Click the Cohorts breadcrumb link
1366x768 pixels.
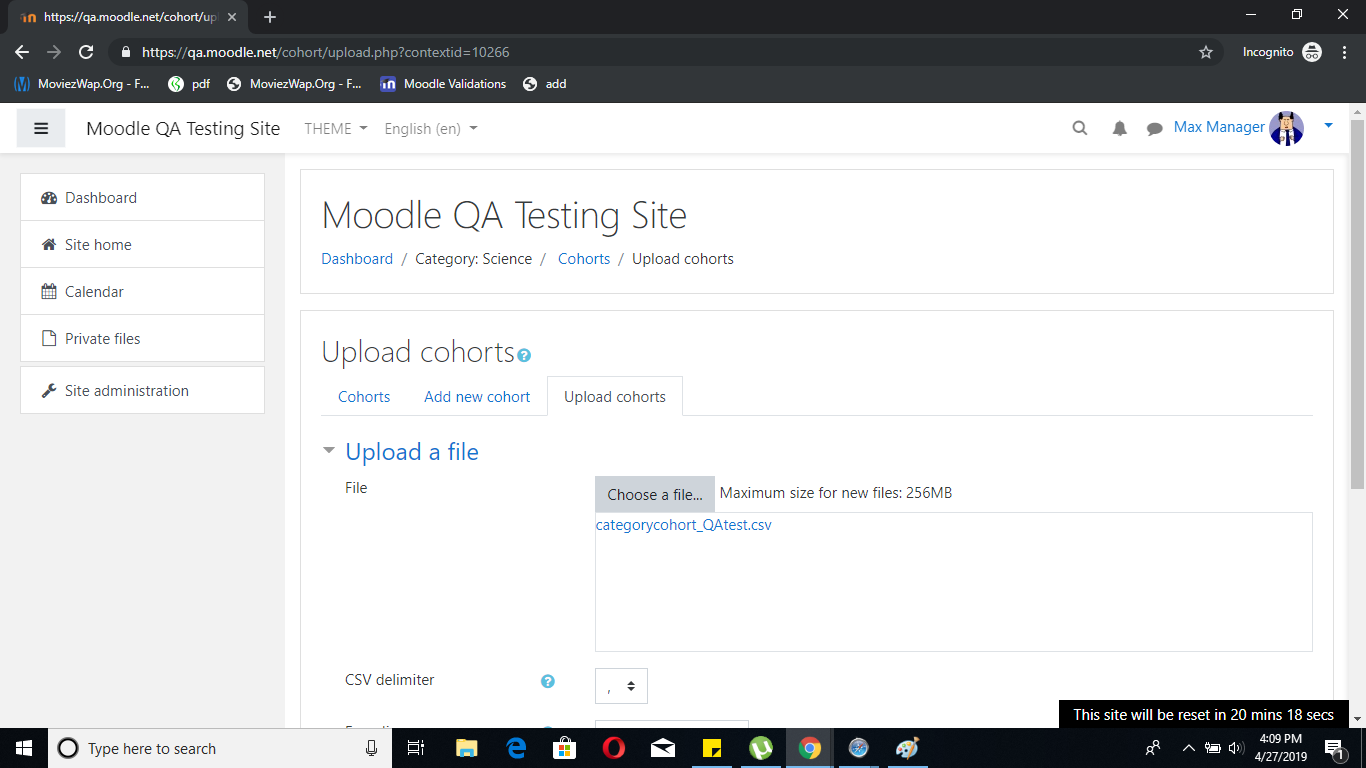click(x=584, y=258)
